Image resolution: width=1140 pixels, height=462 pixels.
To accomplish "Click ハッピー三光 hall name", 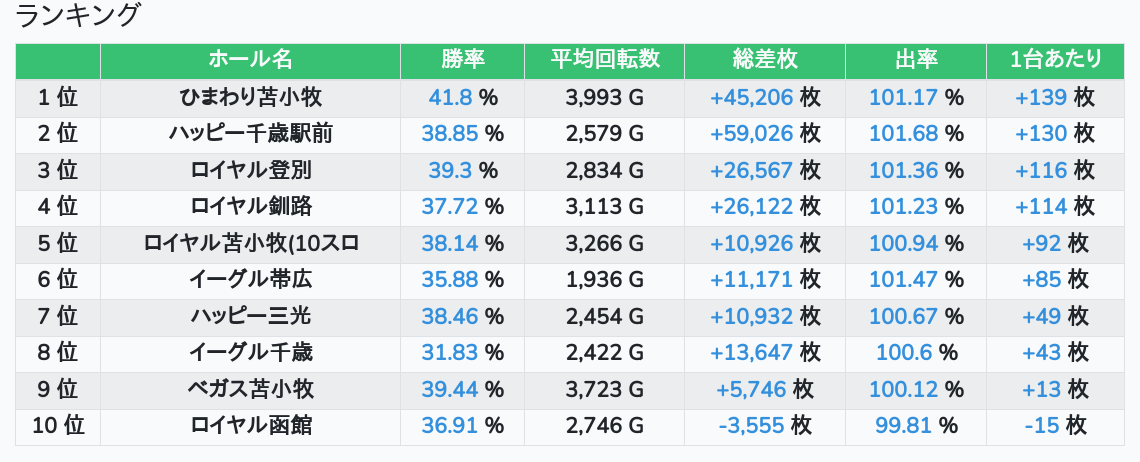I will pyautogui.click(x=250, y=316).
